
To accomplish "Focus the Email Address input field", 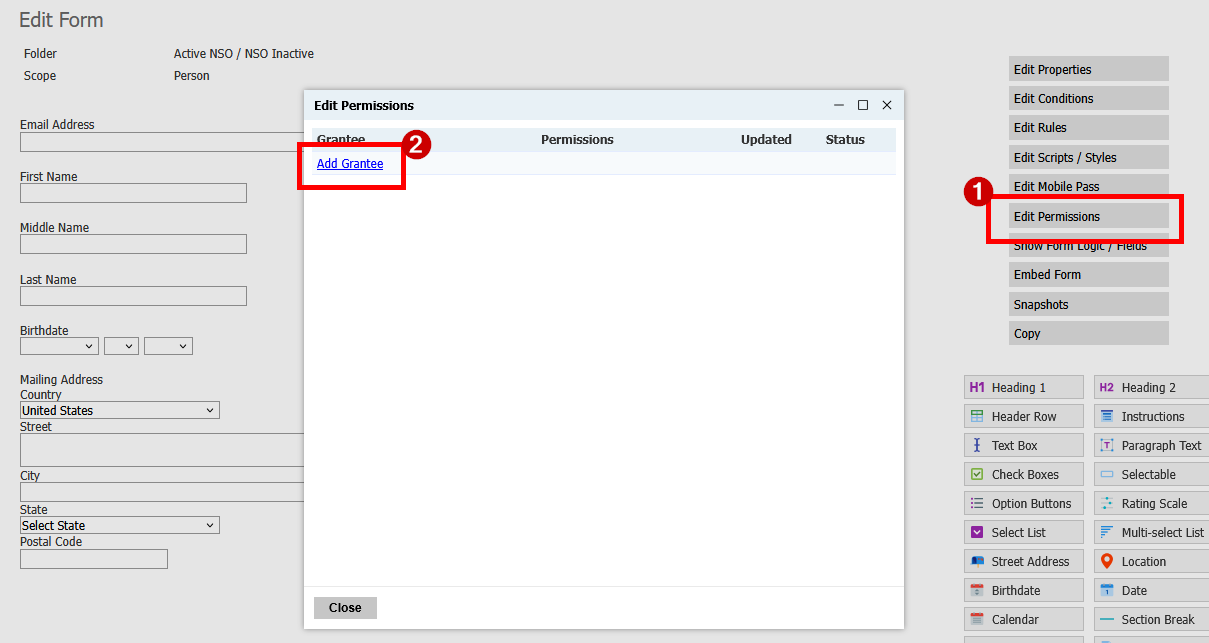I will [x=162, y=142].
